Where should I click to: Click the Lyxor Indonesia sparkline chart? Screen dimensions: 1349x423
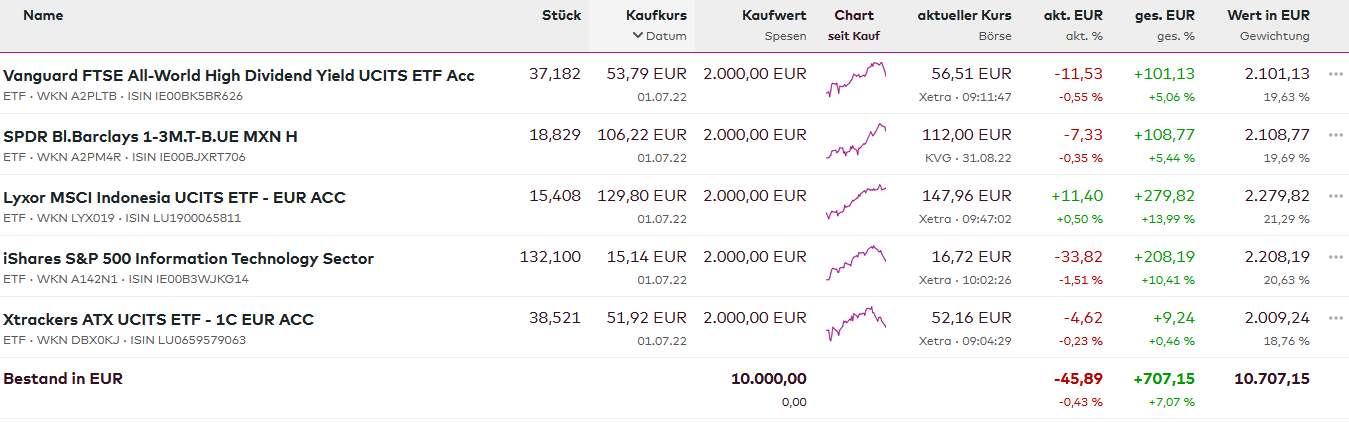coord(856,202)
